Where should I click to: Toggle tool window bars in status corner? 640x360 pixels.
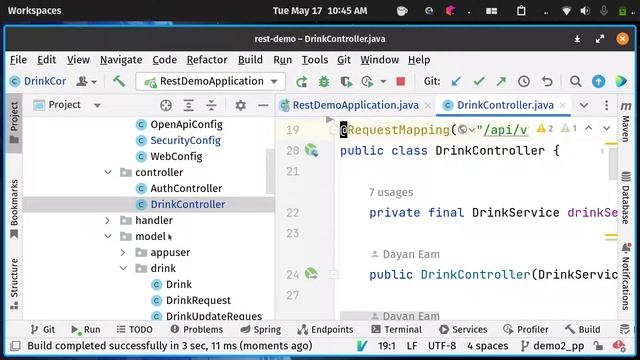point(16,346)
